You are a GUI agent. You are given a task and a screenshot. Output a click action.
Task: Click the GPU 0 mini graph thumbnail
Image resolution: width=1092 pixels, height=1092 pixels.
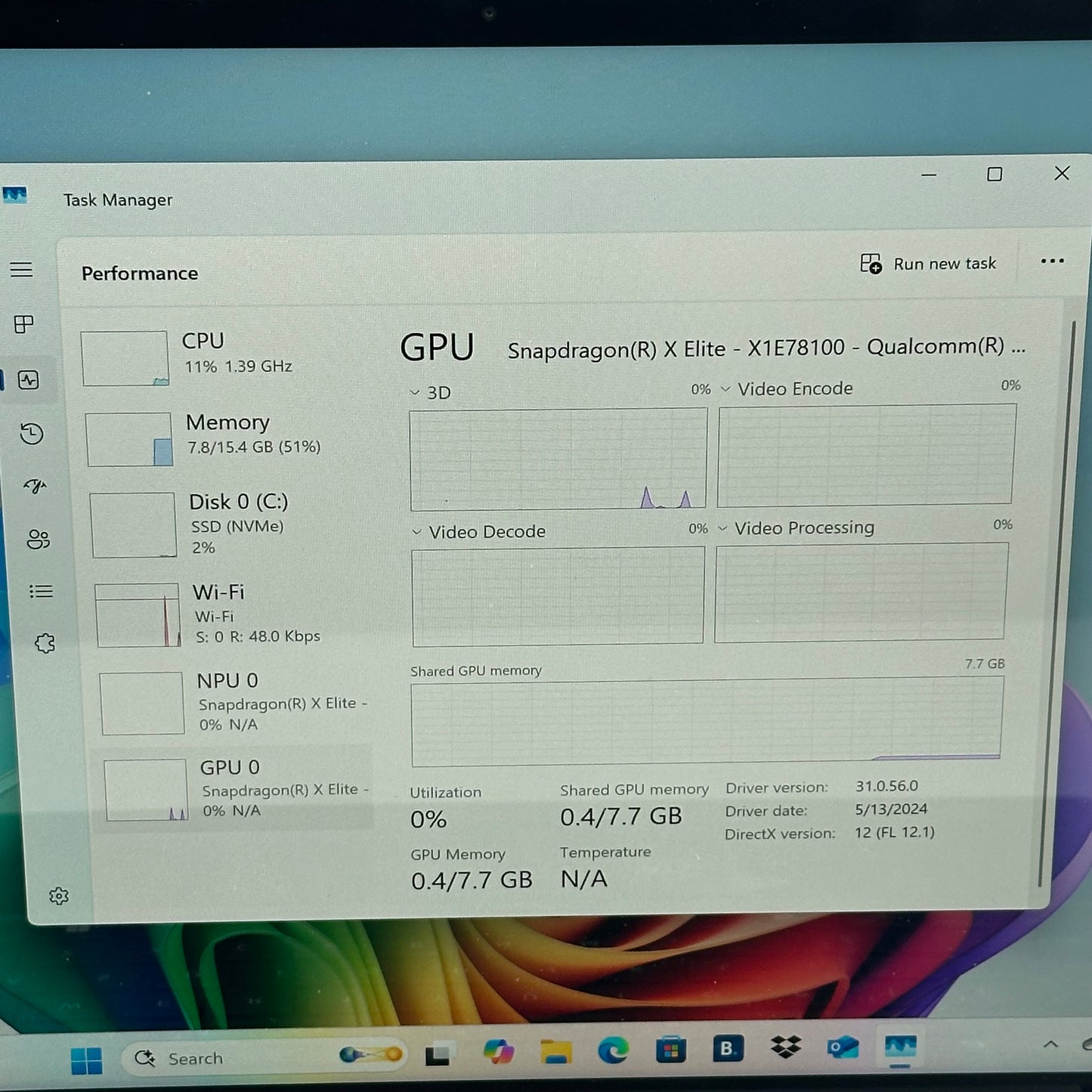click(x=146, y=790)
